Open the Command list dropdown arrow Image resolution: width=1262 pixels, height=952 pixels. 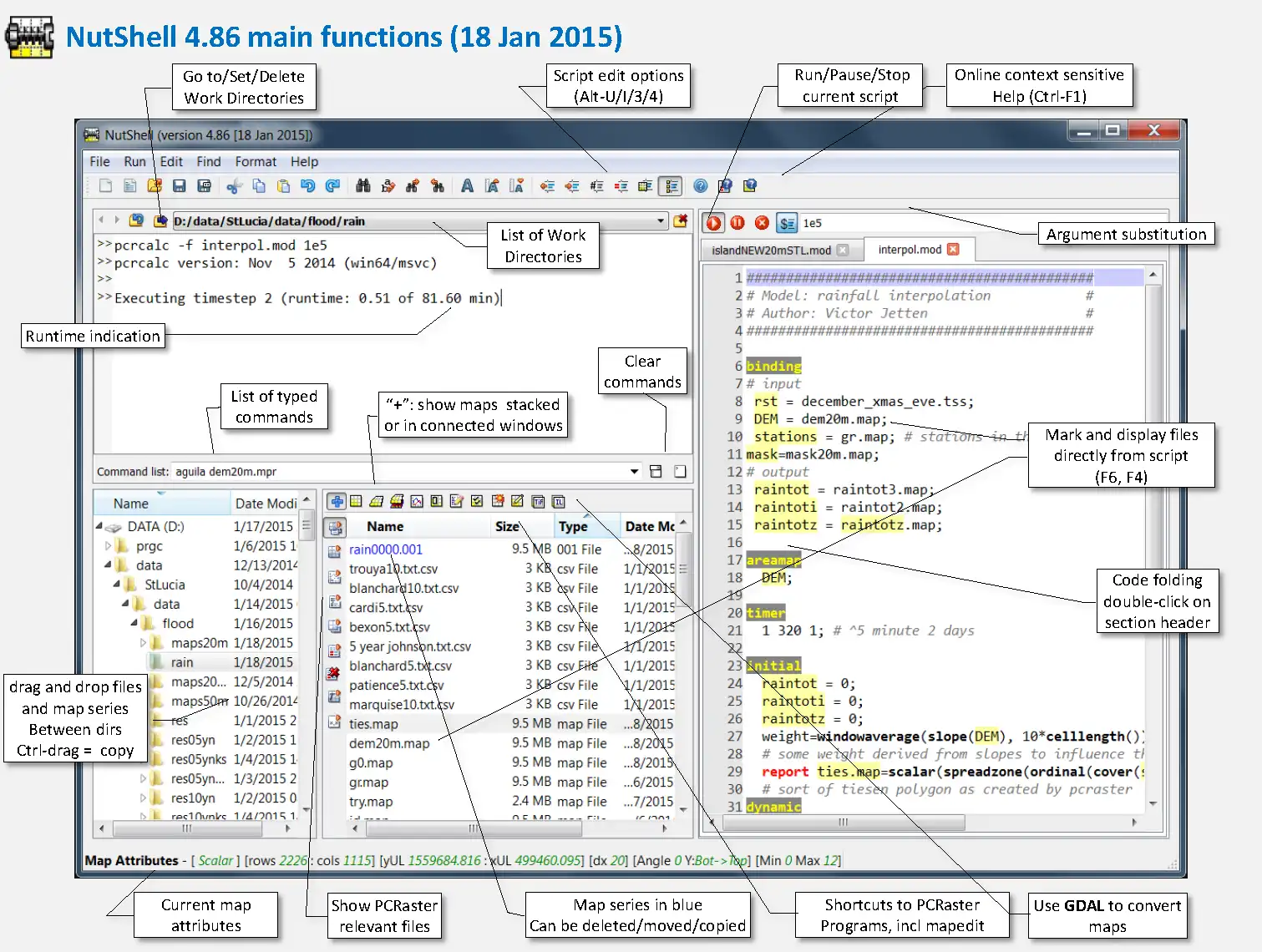634,471
